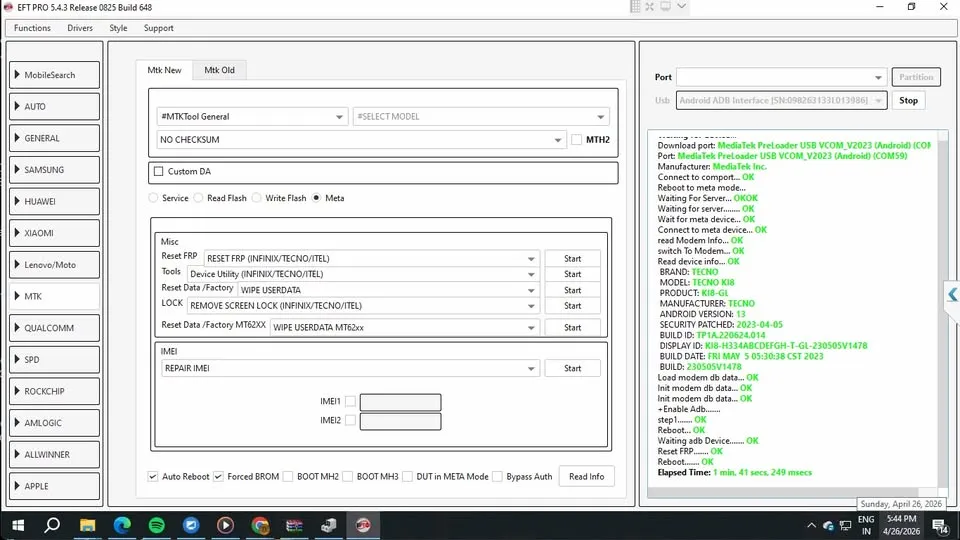Launch Microsoft Edge from the taskbar
Image resolution: width=960 pixels, height=540 pixels.
(x=122, y=524)
